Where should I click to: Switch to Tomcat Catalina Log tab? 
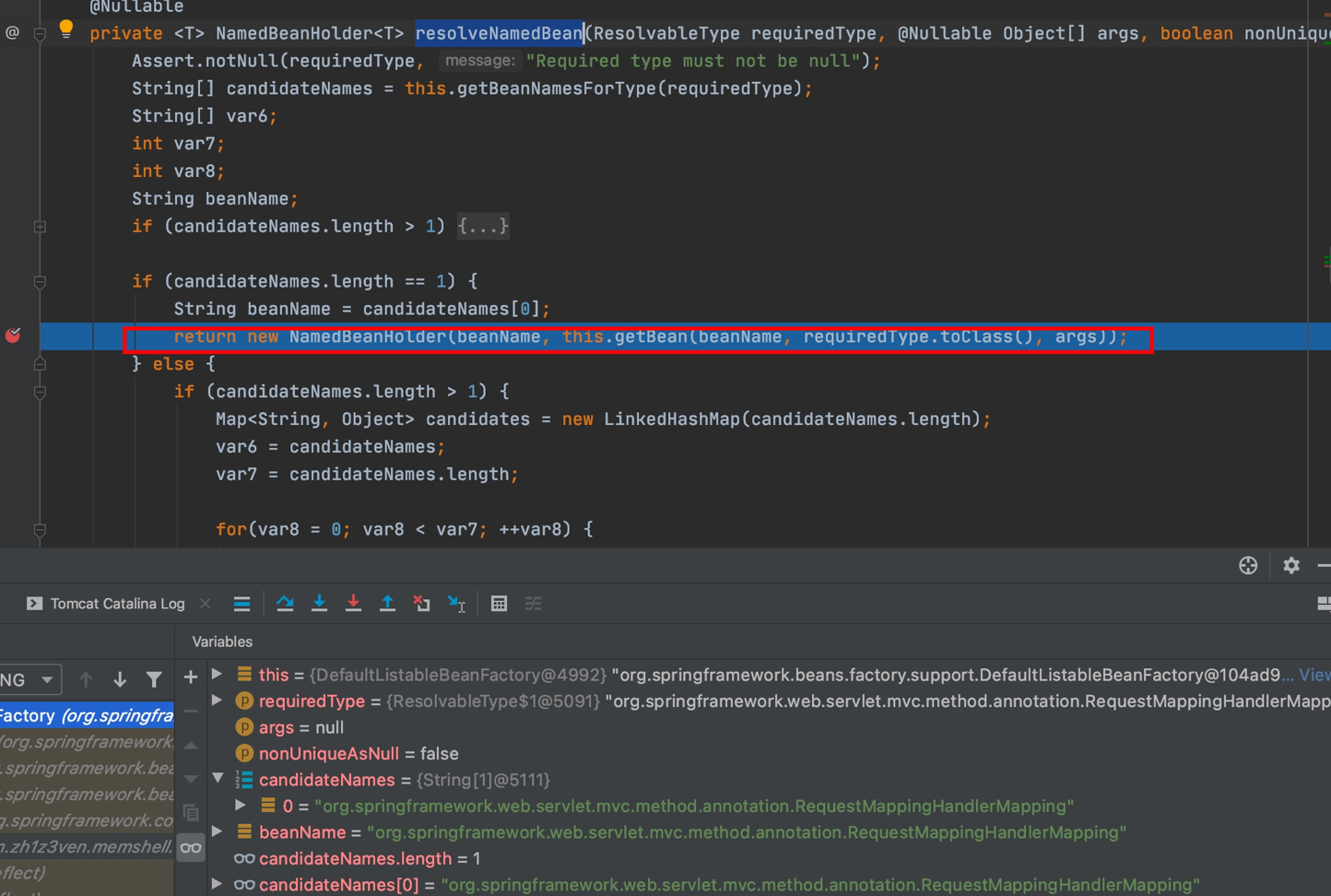tap(117, 604)
